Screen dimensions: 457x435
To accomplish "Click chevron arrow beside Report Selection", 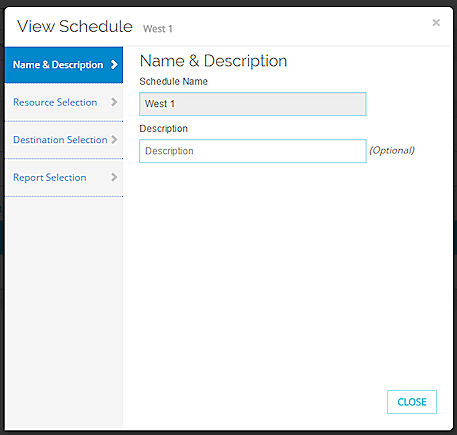I will pyautogui.click(x=114, y=177).
